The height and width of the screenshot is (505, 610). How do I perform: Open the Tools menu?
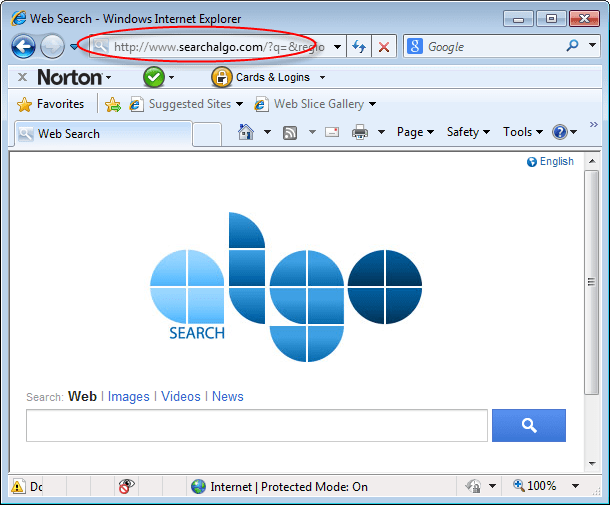tap(522, 132)
